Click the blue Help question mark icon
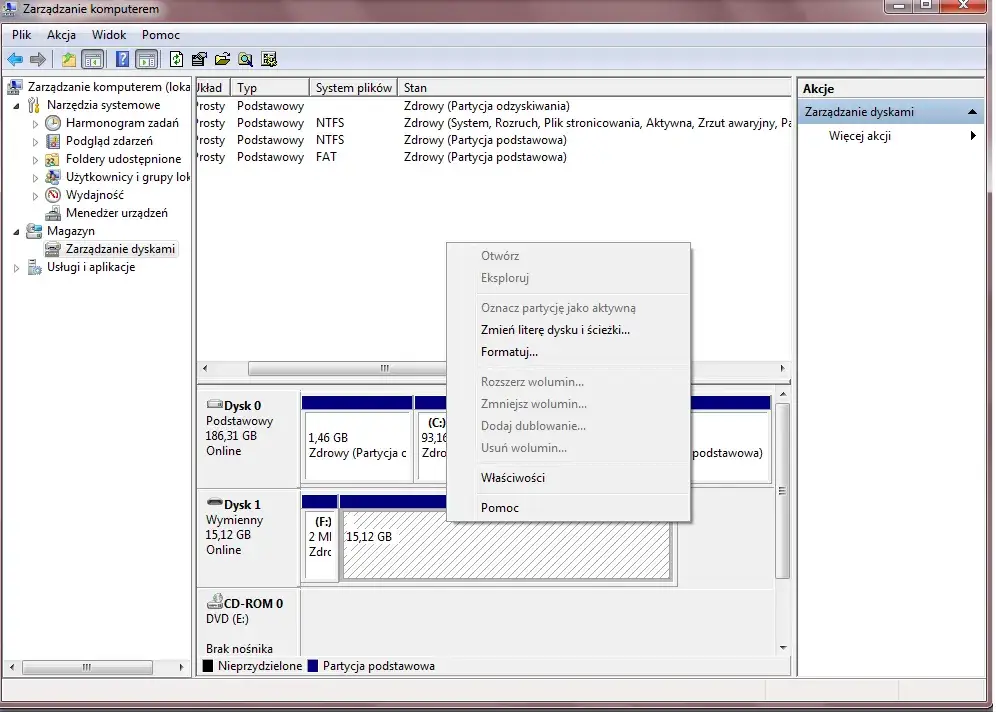 (122, 59)
